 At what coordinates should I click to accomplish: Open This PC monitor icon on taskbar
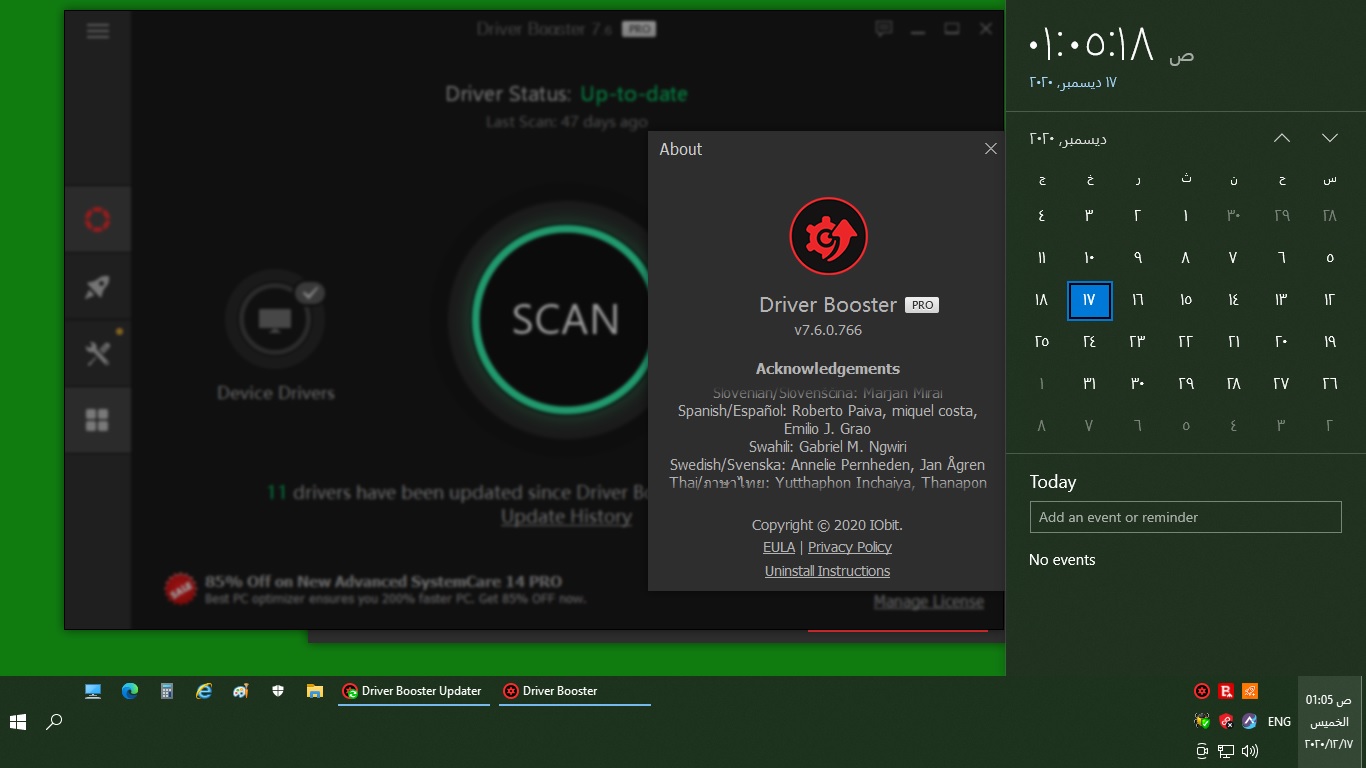click(93, 691)
